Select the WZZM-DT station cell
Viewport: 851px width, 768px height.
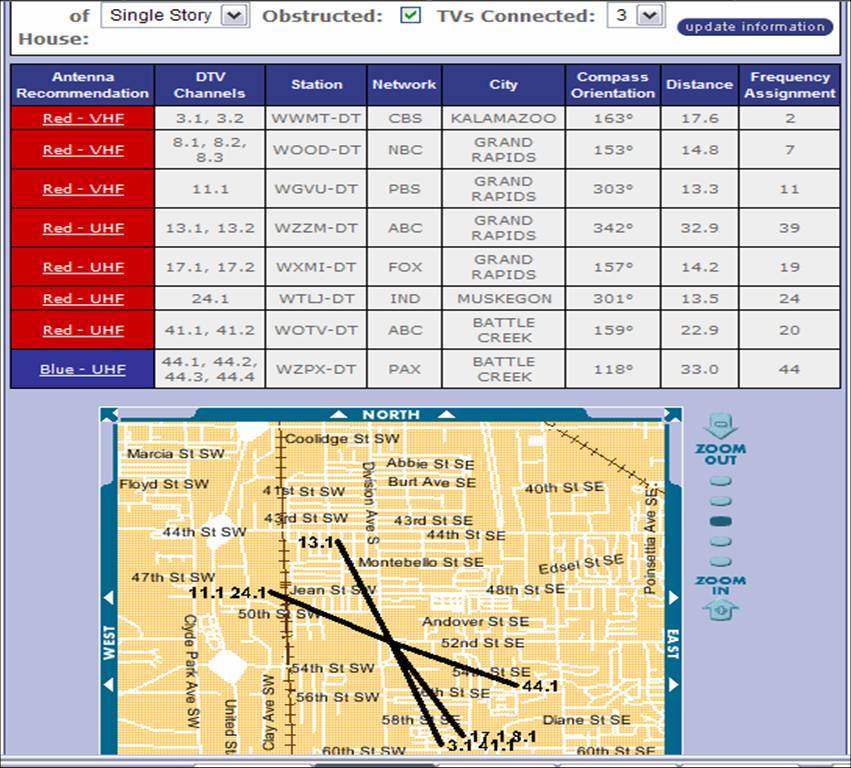tap(316, 228)
